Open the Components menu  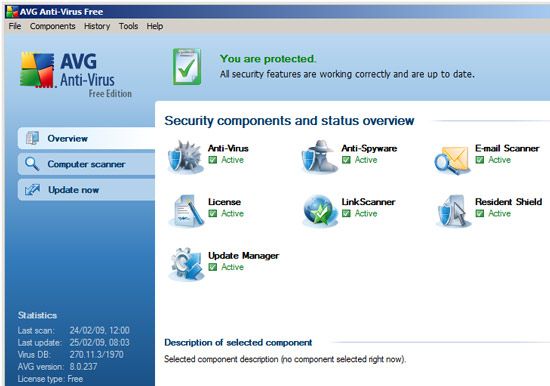[53, 26]
